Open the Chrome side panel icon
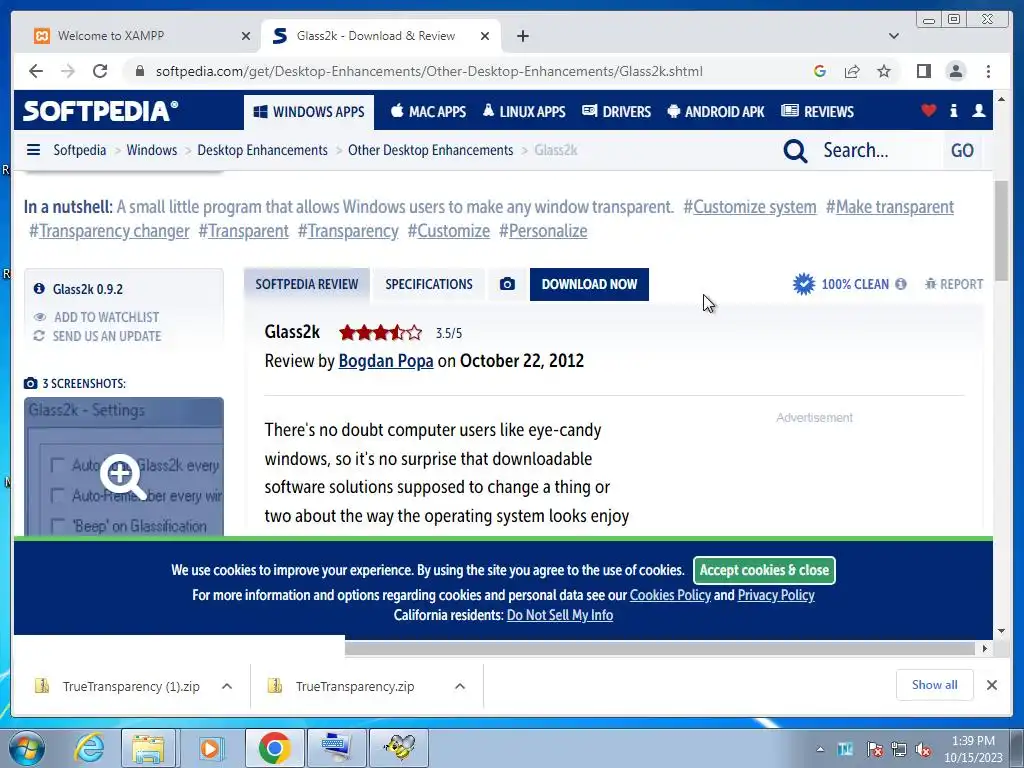This screenshot has height=768, width=1024. click(923, 71)
